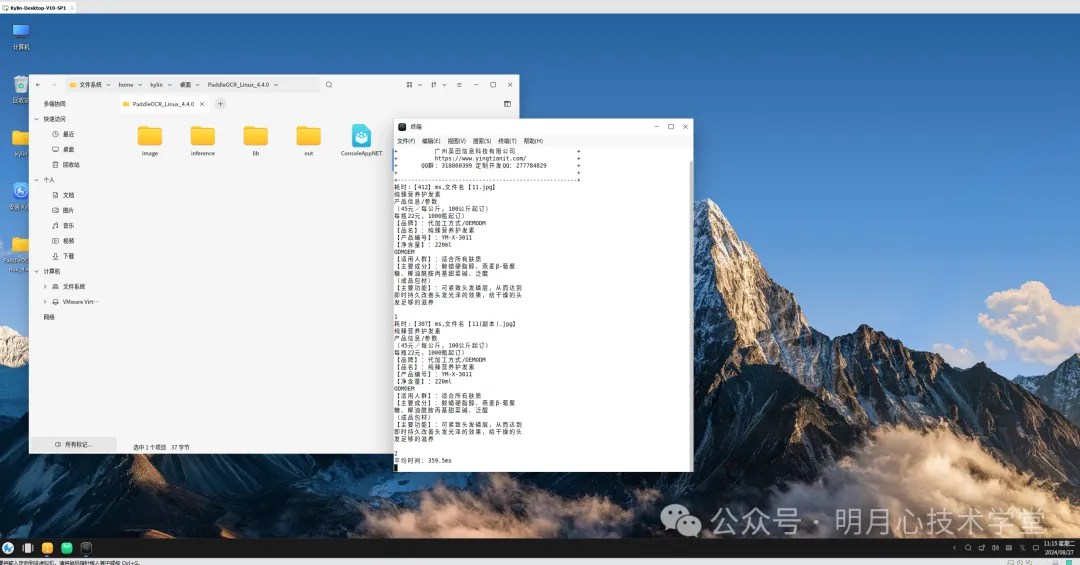Image resolution: width=1080 pixels, height=565 pixels.
Task: Add a new file manager tab
Action: [220, 104]
